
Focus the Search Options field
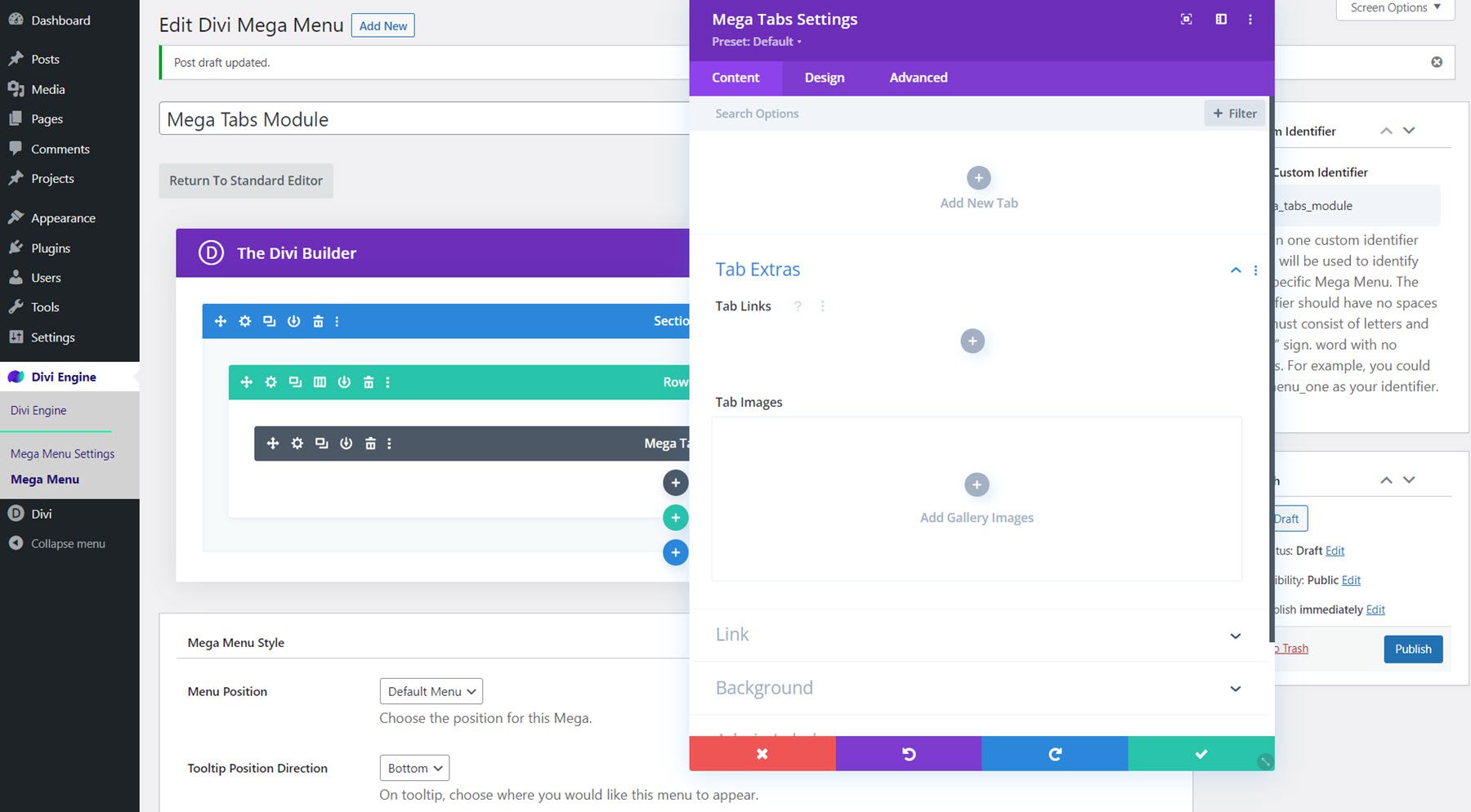tap(948, 114)
